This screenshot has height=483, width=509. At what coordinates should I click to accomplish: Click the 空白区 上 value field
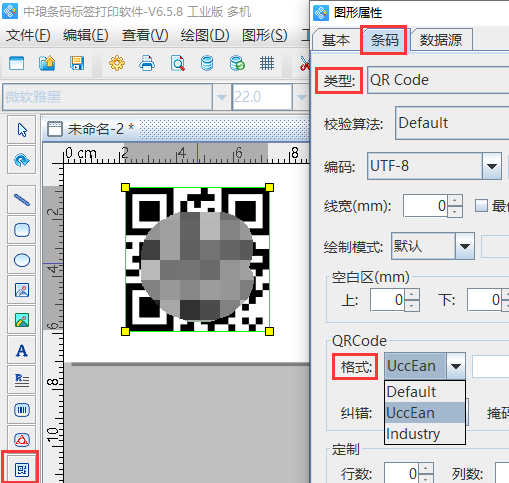point(388,300)
